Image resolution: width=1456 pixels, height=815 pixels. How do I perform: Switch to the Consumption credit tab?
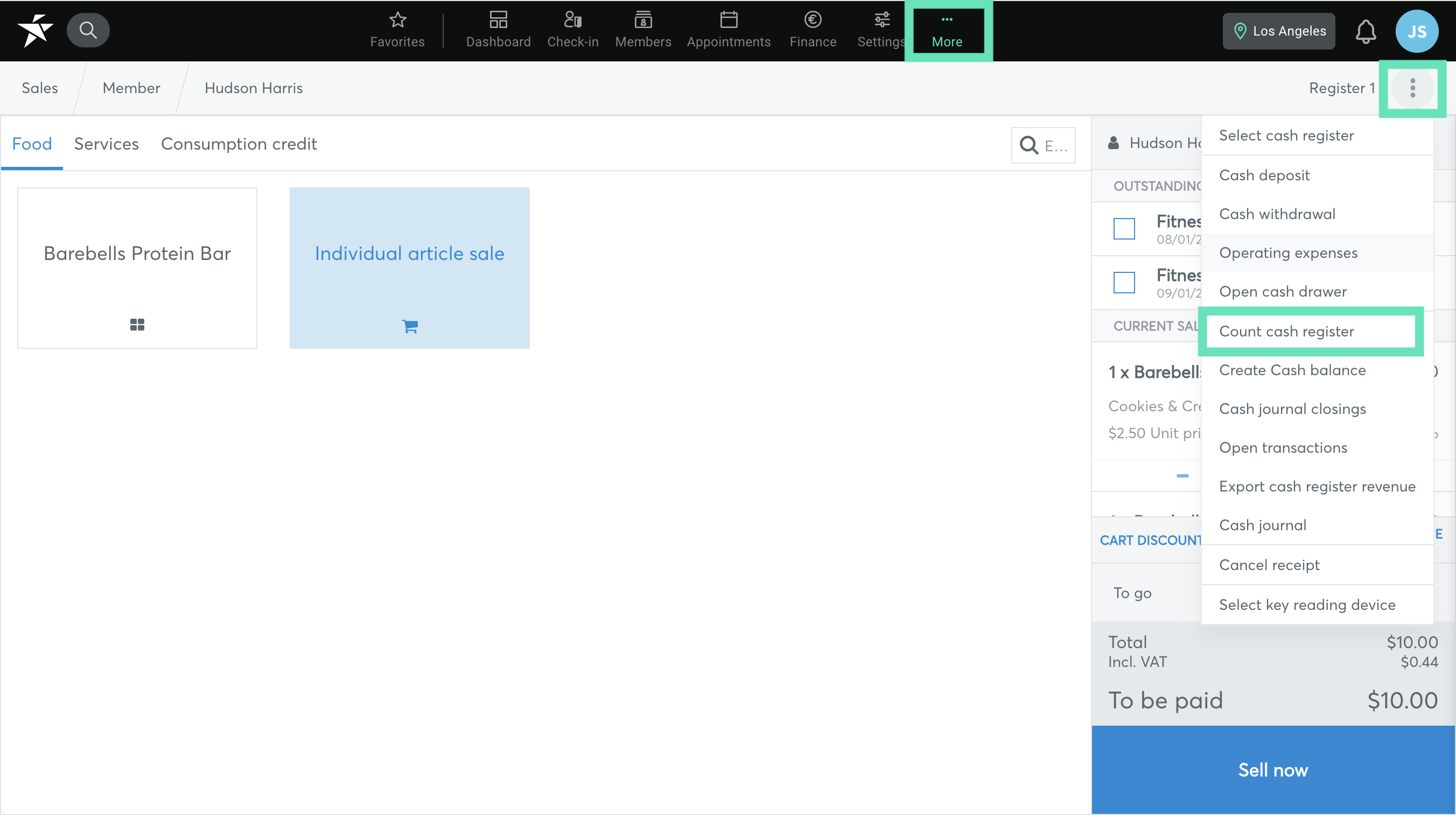click(x=239, y=144)
